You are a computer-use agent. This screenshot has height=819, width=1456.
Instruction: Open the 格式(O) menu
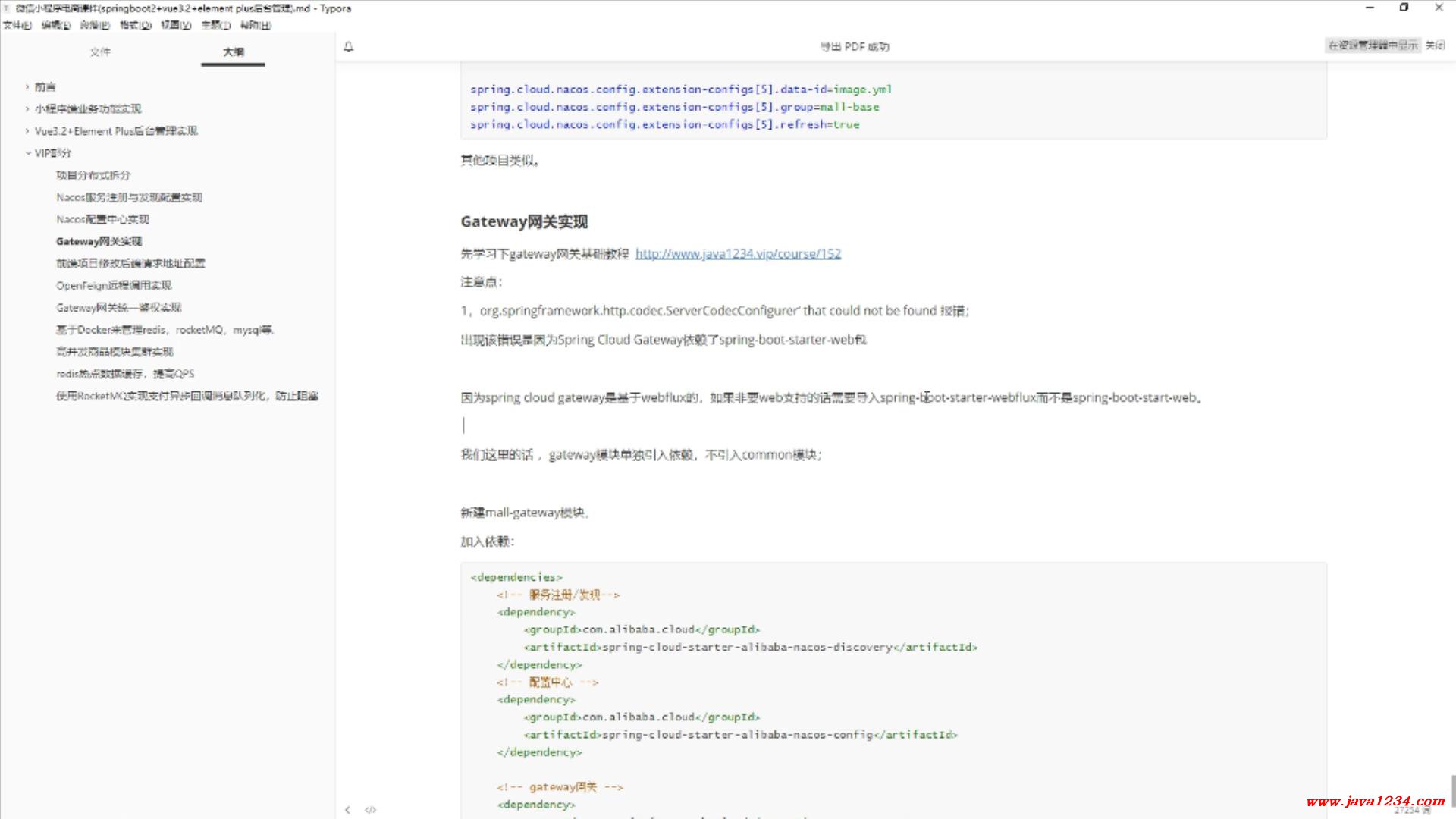pos(136,25)
